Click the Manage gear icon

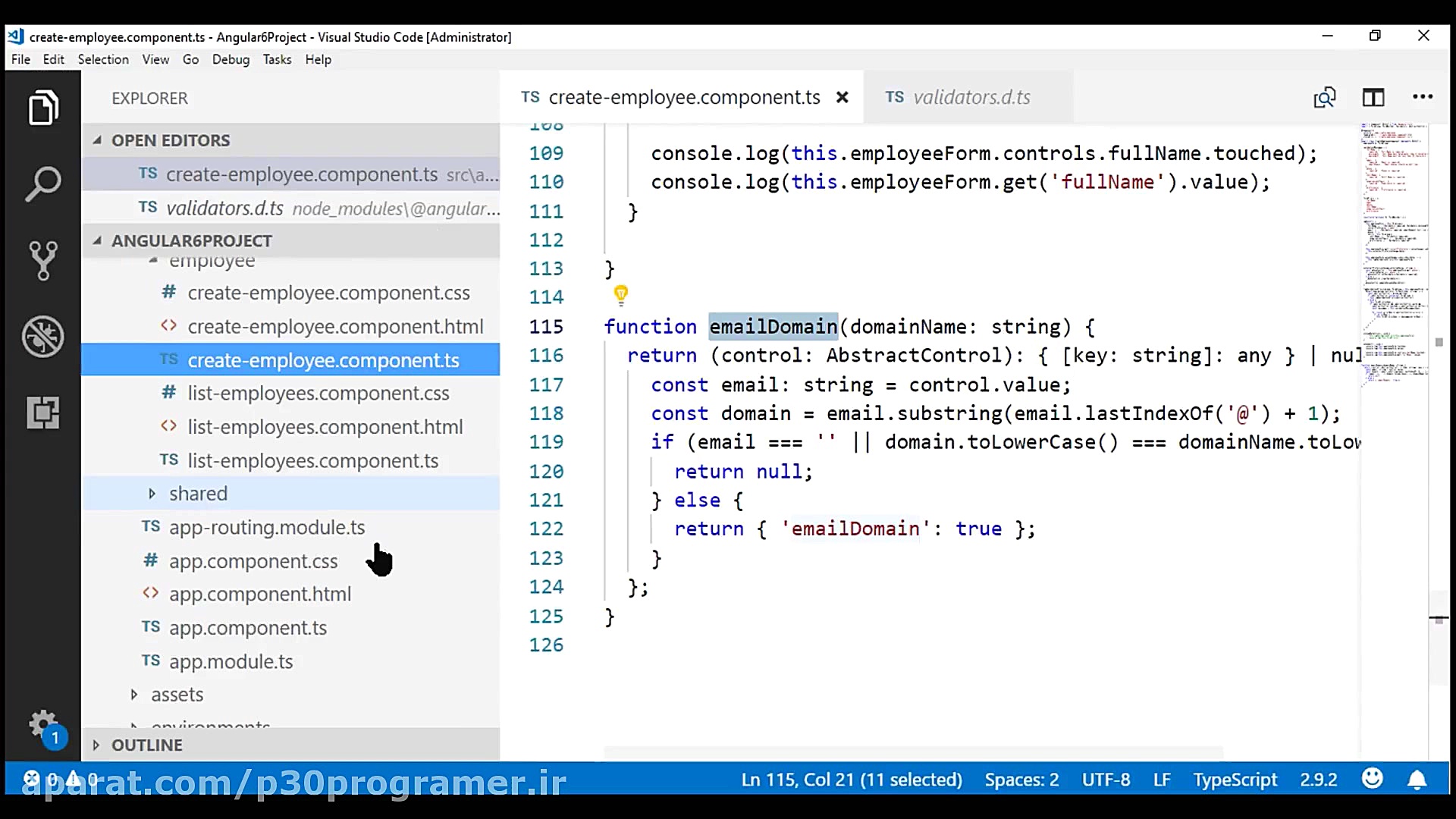[43, 725]
